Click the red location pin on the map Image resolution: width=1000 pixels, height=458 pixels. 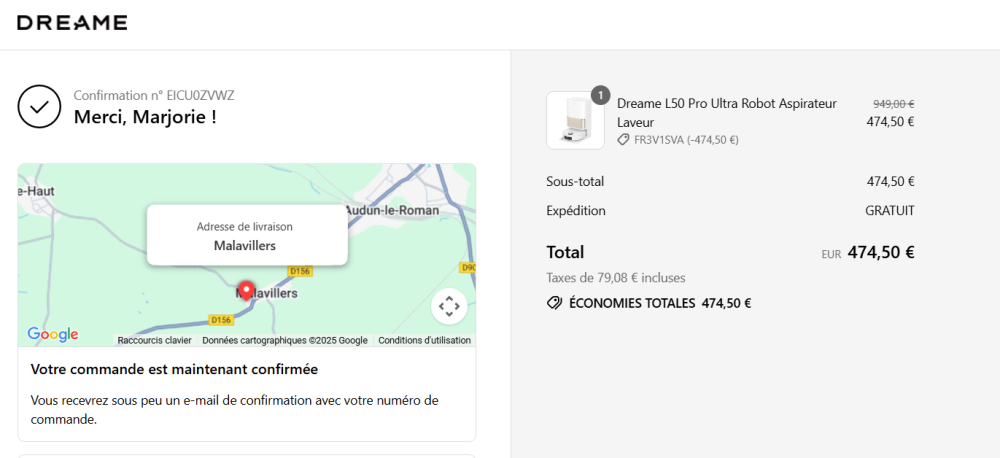[245, 291]
